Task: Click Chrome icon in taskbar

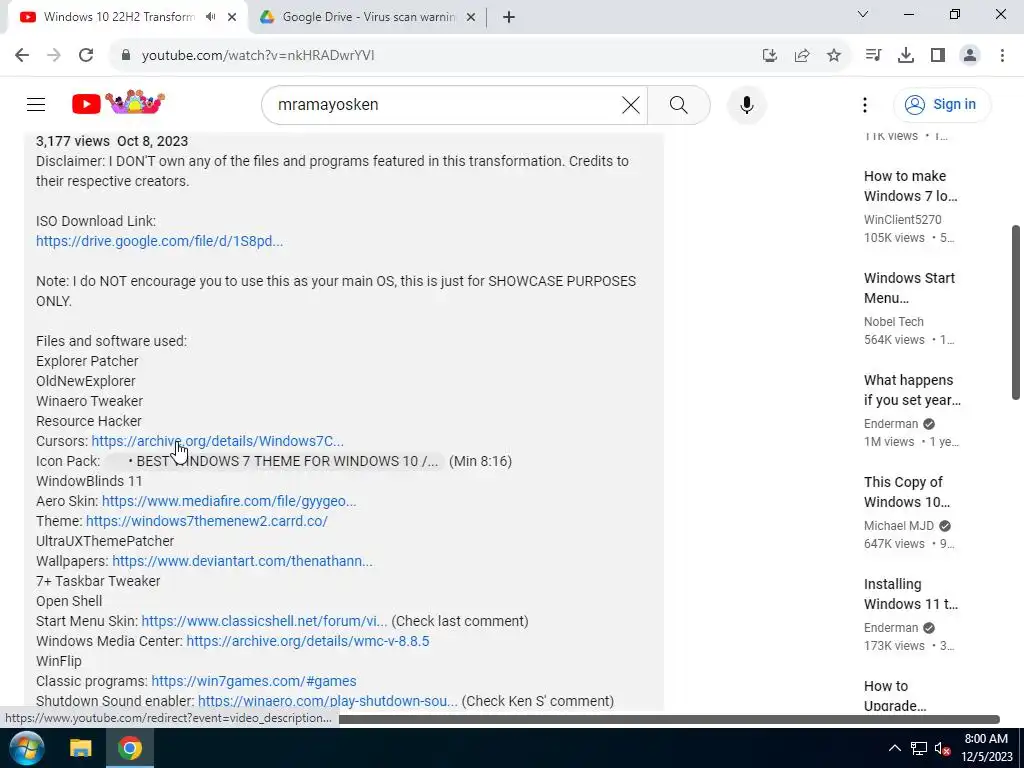Action: coord(130,748)
